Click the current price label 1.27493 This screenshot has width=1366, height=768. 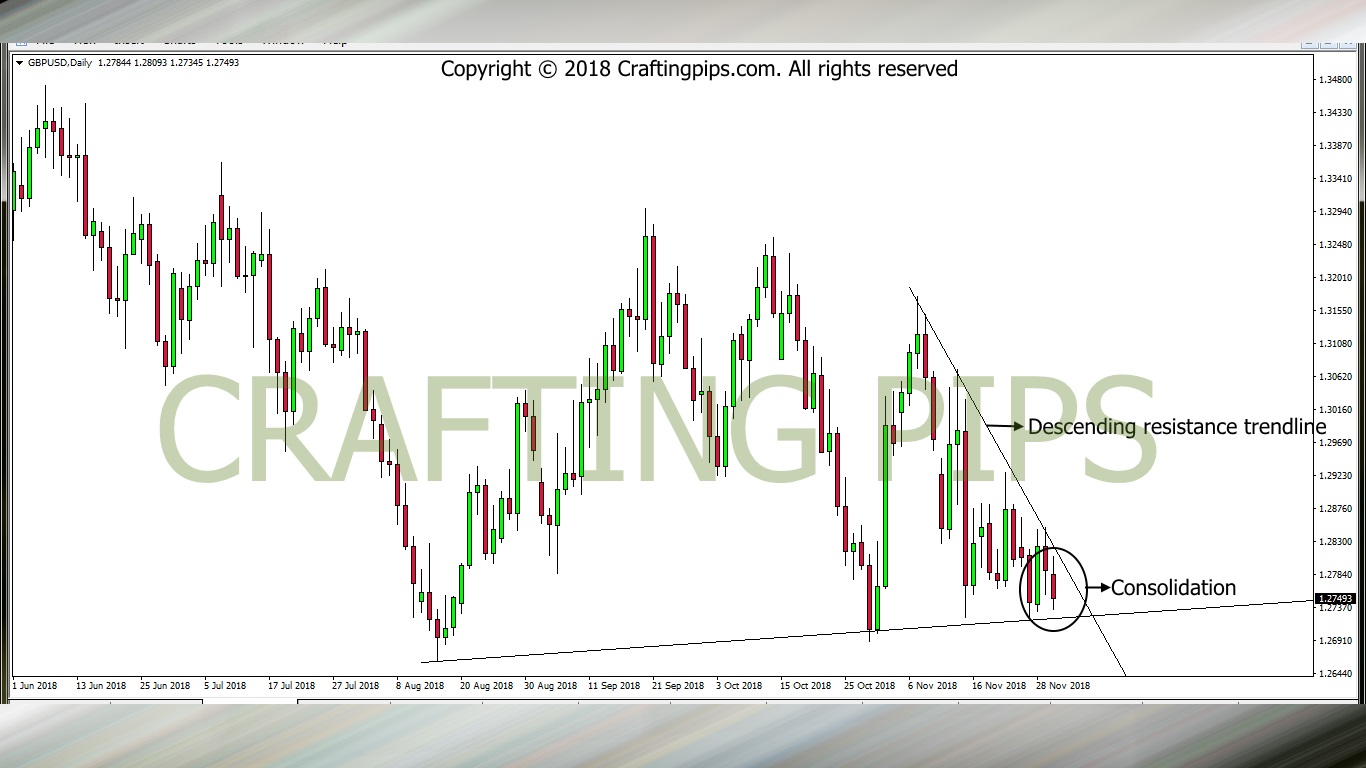tap(1336, 599)
